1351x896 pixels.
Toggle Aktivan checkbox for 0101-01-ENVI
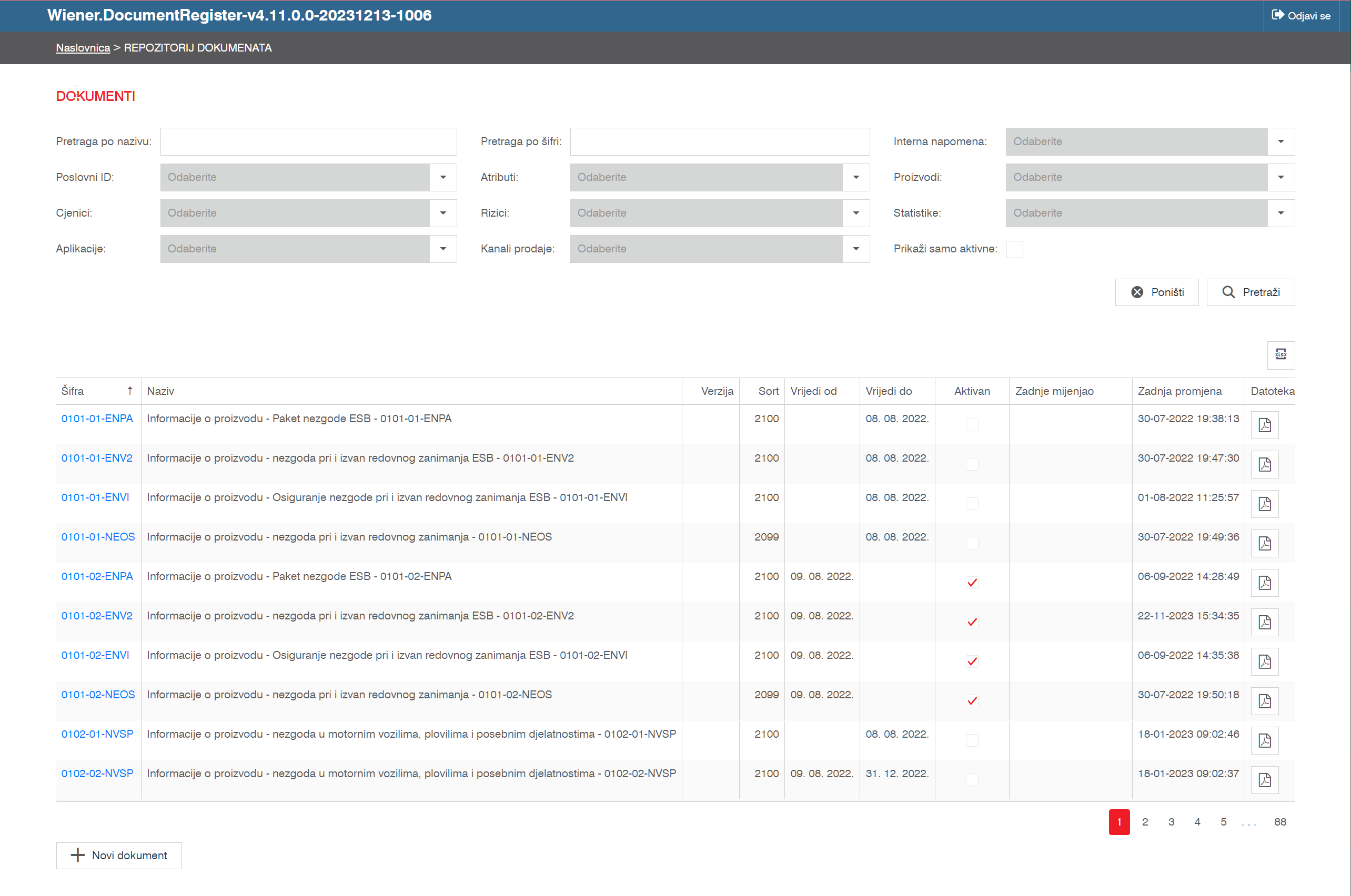click(971, 503)
